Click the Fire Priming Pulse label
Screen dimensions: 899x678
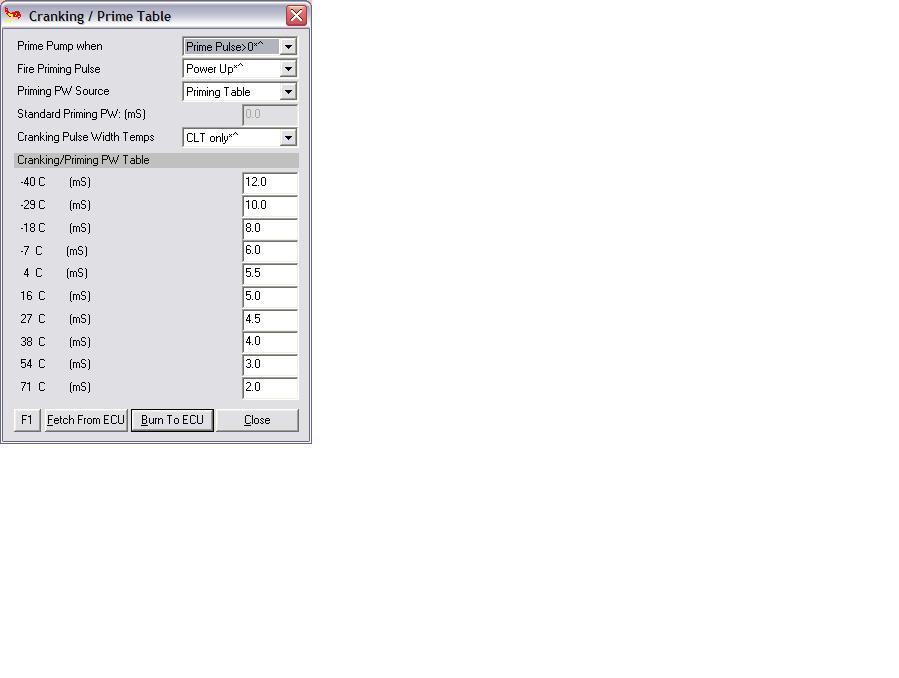tap(58, 69)
